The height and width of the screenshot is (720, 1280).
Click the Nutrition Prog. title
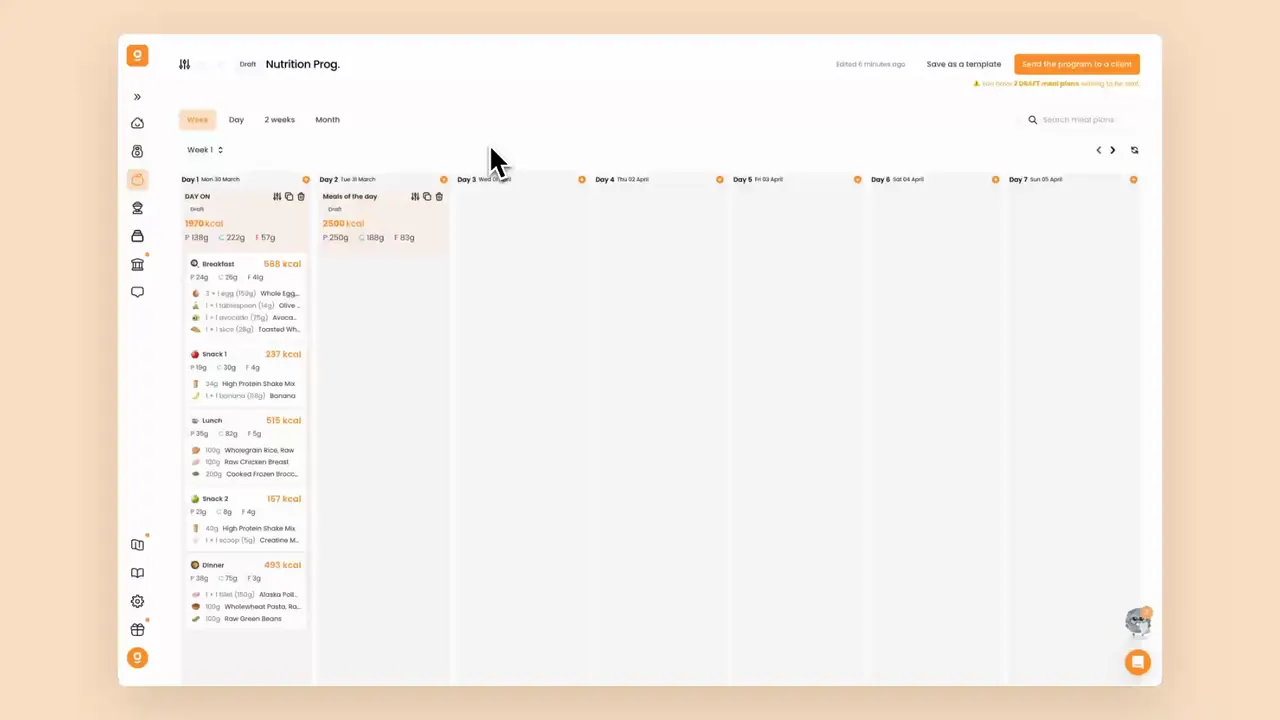point(302,64)
